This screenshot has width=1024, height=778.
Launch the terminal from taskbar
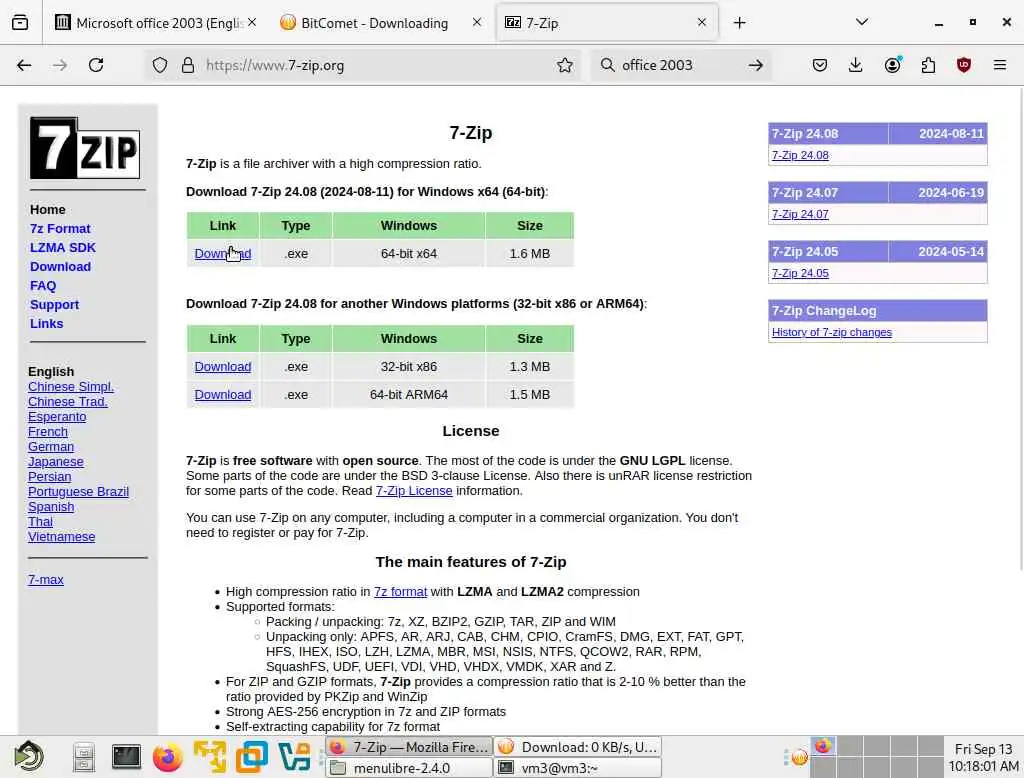pyautogui.click(x=126, y=757)
